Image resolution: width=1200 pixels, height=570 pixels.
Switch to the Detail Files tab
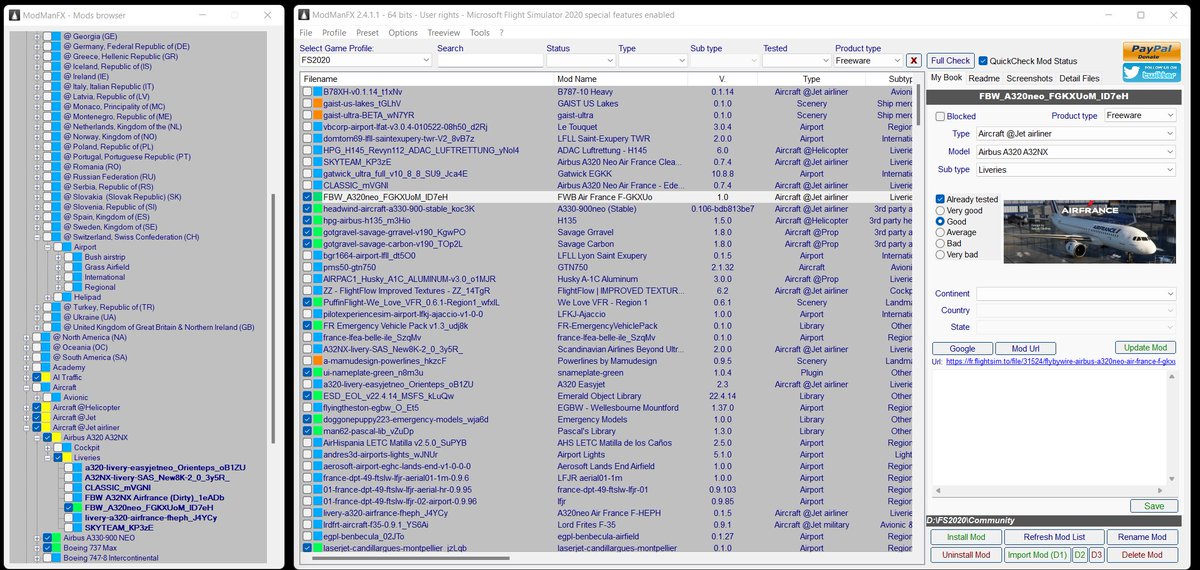[x=1079, y=78]
